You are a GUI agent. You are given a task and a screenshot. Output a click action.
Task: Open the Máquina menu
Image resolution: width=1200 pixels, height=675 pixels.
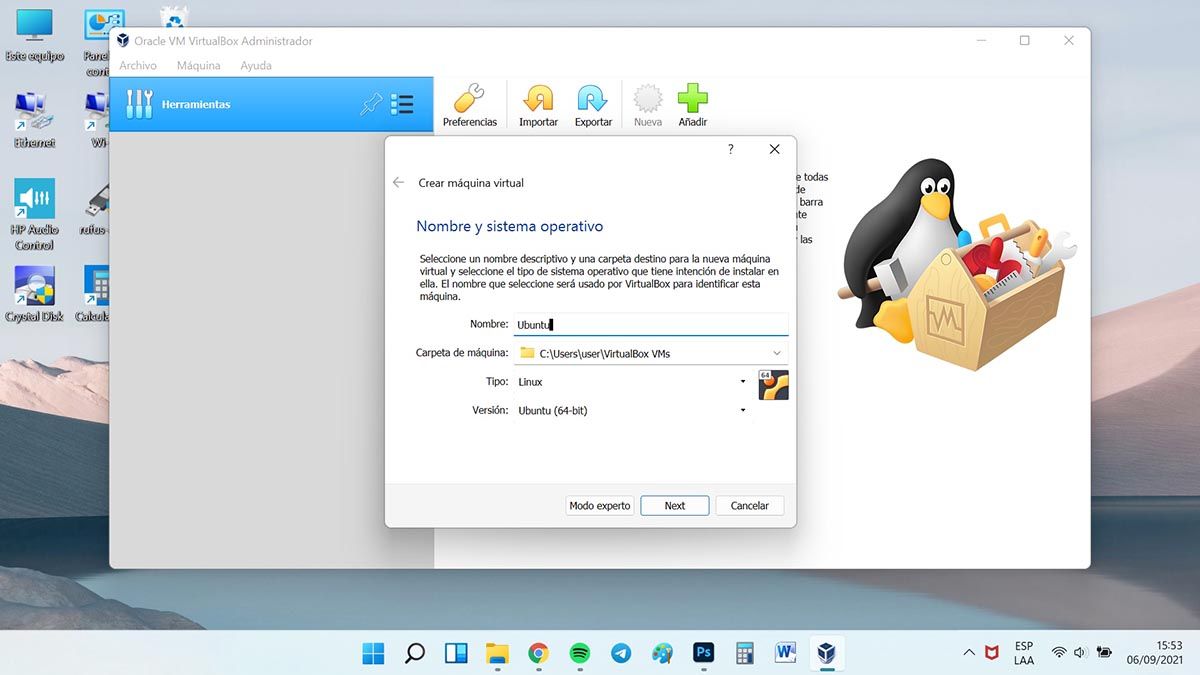point(198,66)
